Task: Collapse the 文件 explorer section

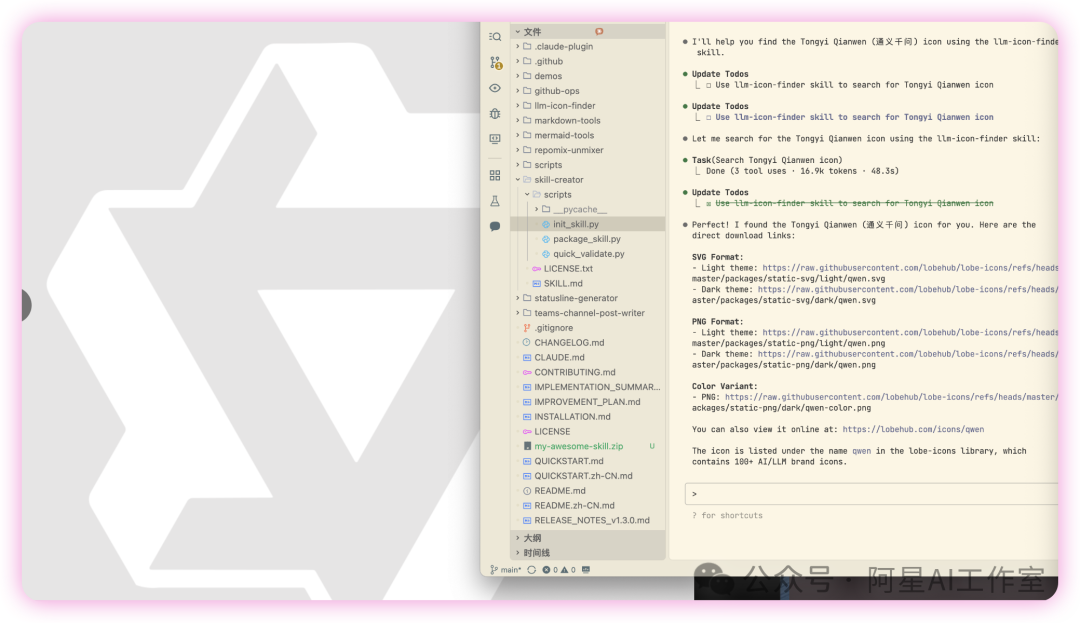Action: pyautogui.click(x=518, y=32)
